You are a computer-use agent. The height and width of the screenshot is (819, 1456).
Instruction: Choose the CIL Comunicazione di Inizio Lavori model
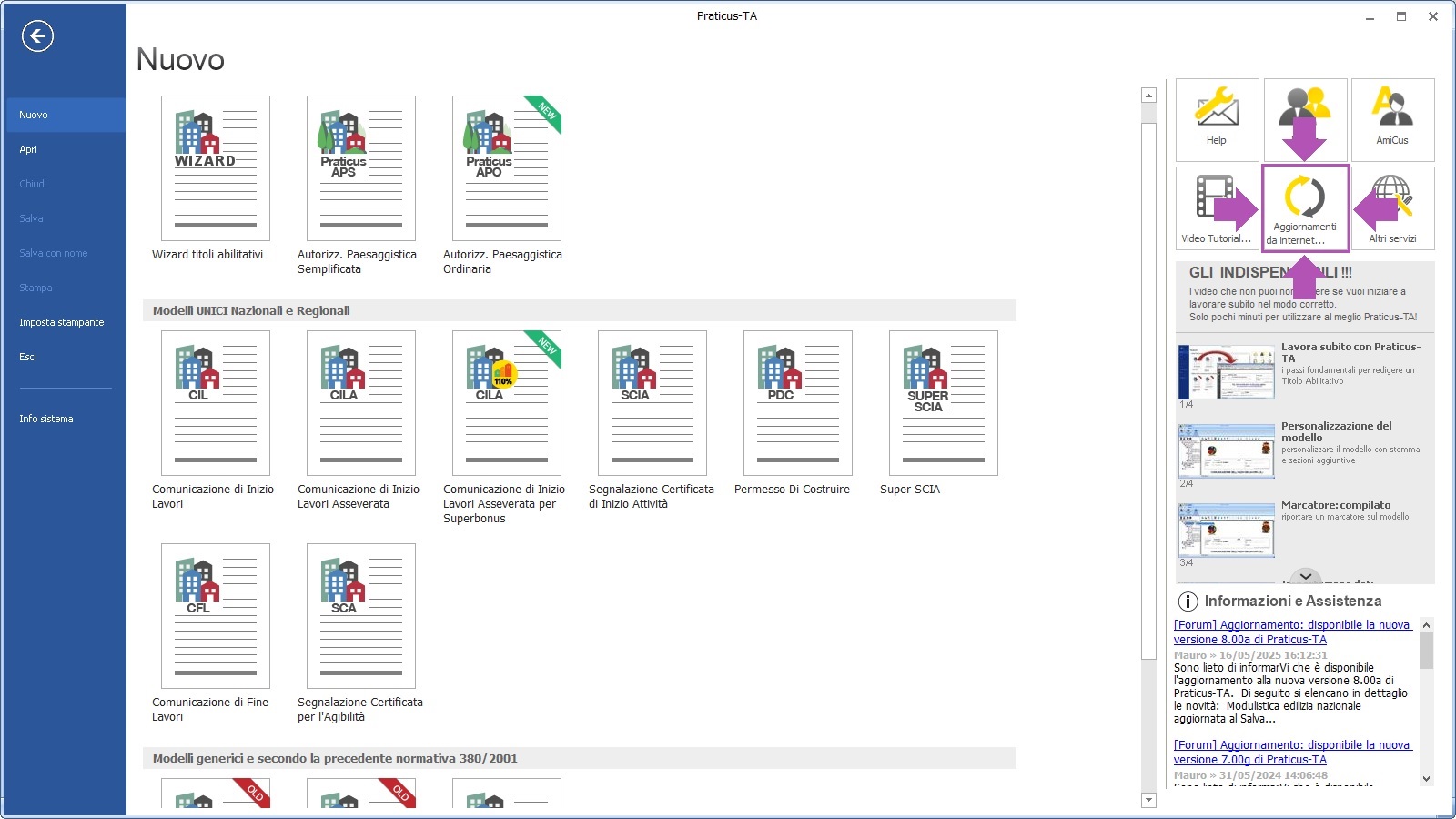click(216, 403)
